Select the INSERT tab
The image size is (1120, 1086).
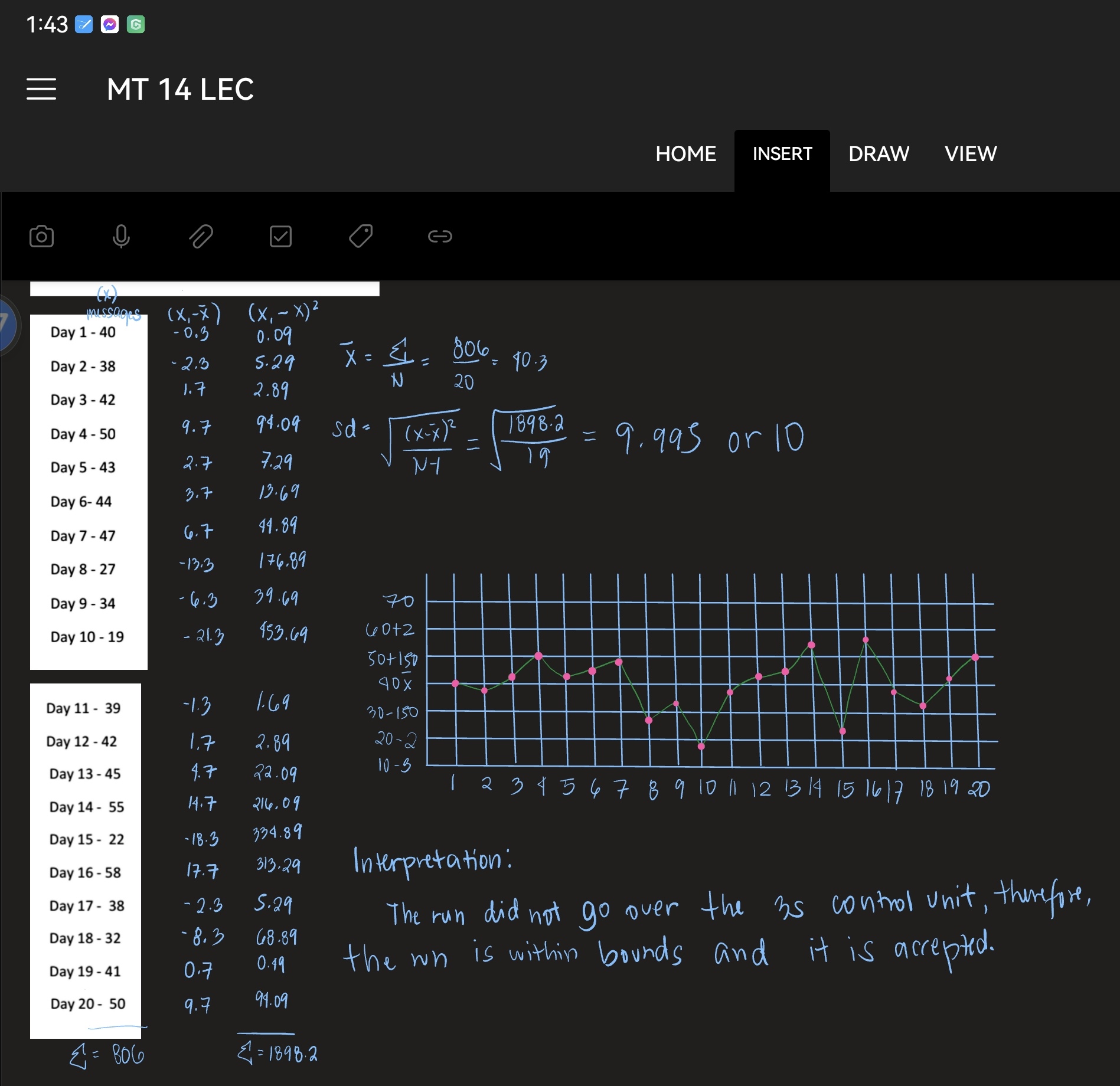pyautogui.click(x=782, y=154)
